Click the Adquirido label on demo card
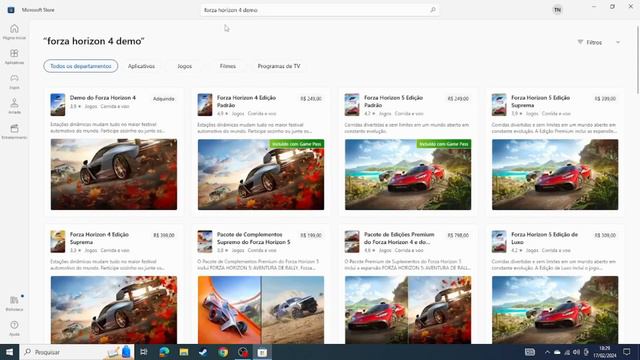 164,99
